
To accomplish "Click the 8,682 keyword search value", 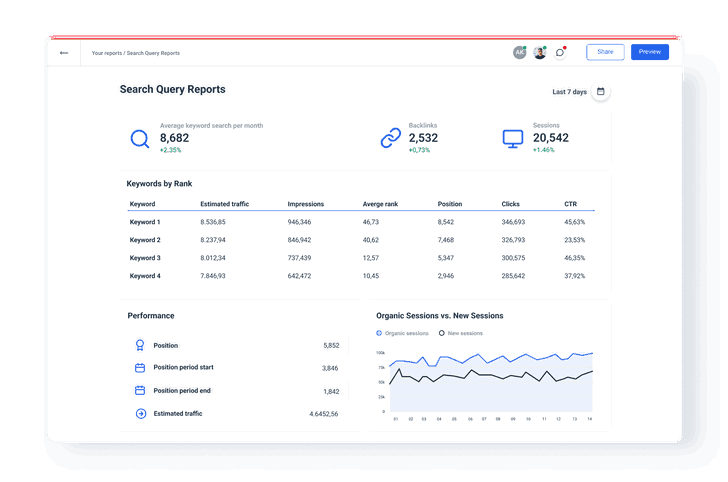I will tap(174, 138).
